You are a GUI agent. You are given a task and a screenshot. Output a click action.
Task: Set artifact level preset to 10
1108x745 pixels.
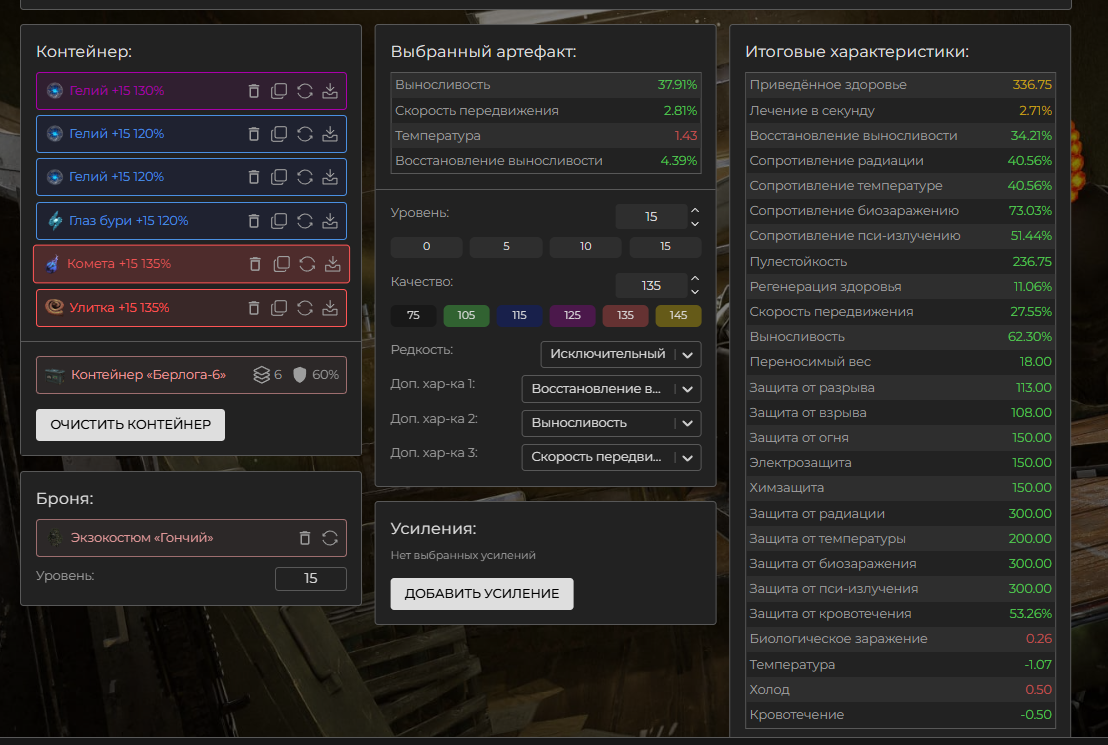click(x=585, y=247)
